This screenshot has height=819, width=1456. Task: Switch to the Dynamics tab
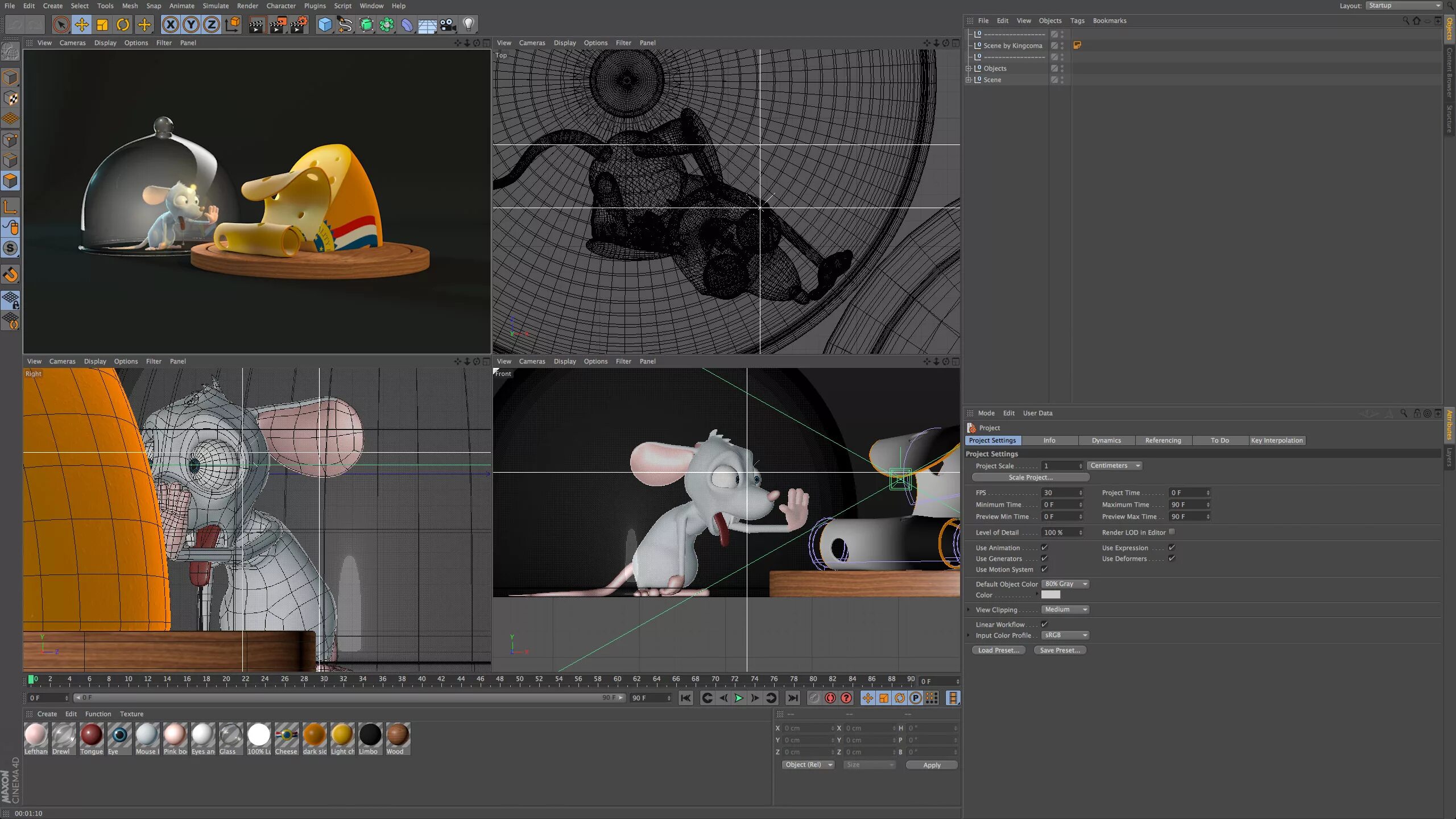click(1106, 440)
